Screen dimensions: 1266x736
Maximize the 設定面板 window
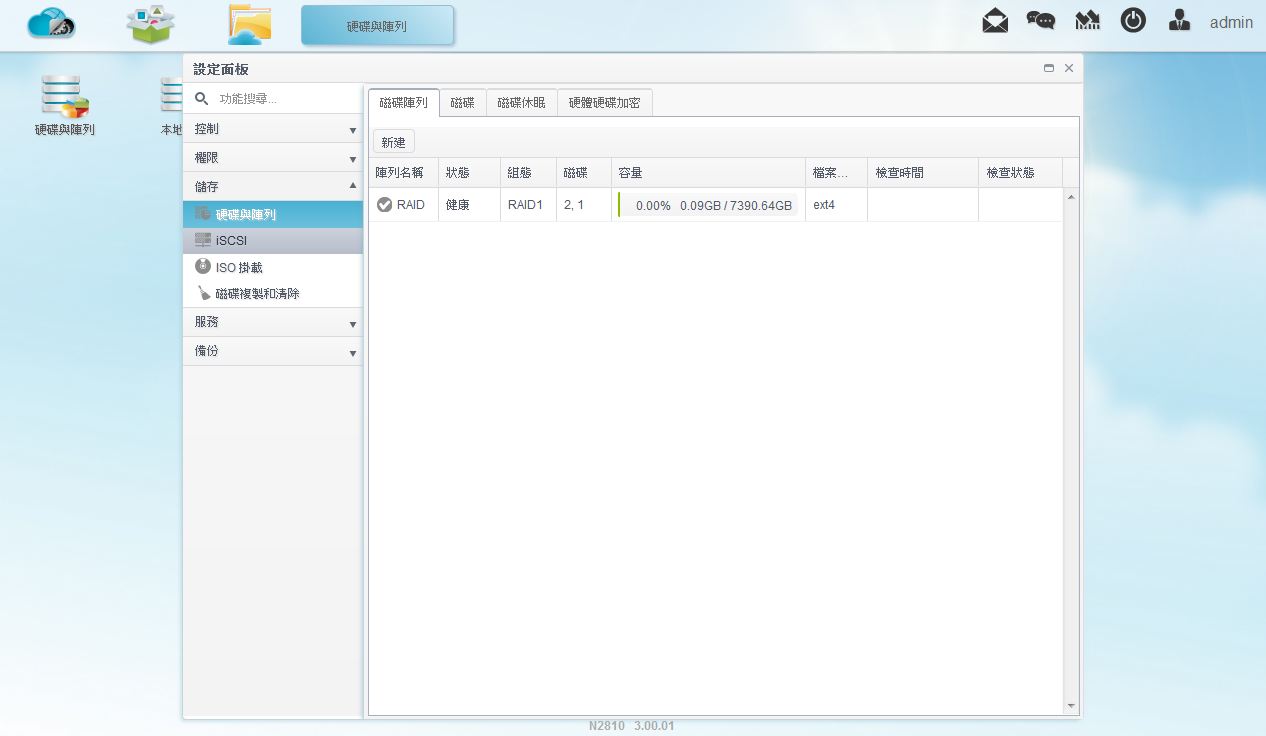1049,68
